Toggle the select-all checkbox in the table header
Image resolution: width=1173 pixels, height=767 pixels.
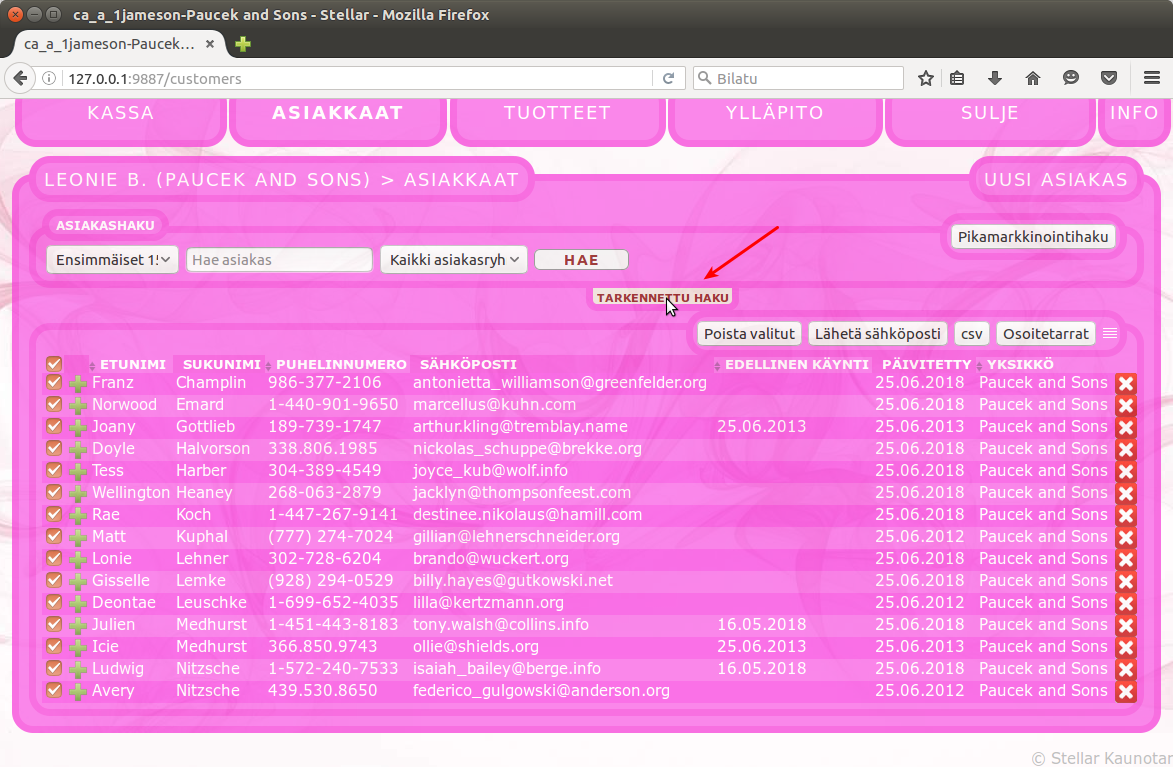(54, 365)
